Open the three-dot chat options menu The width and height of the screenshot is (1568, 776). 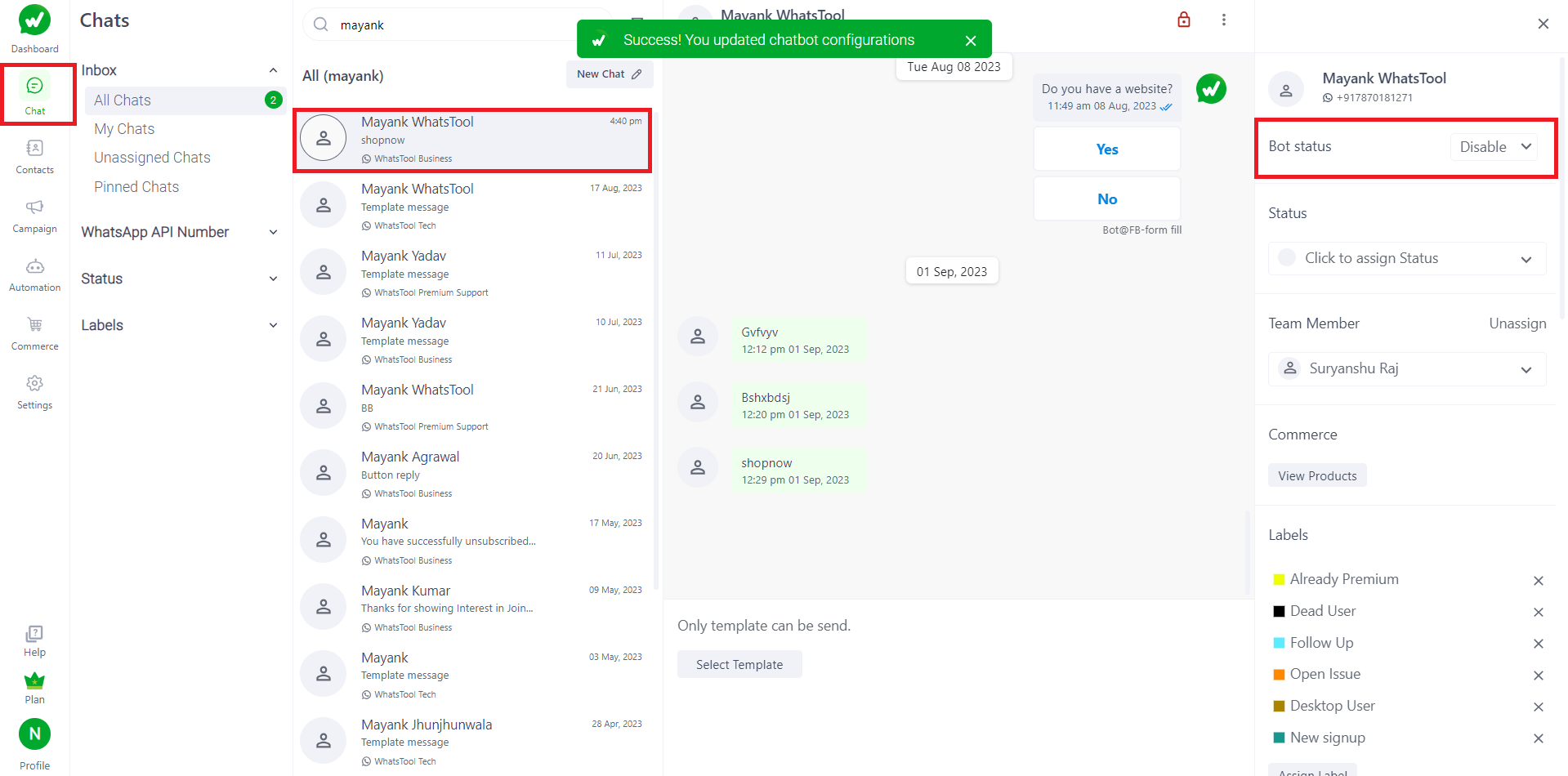tap(1224, 20)
